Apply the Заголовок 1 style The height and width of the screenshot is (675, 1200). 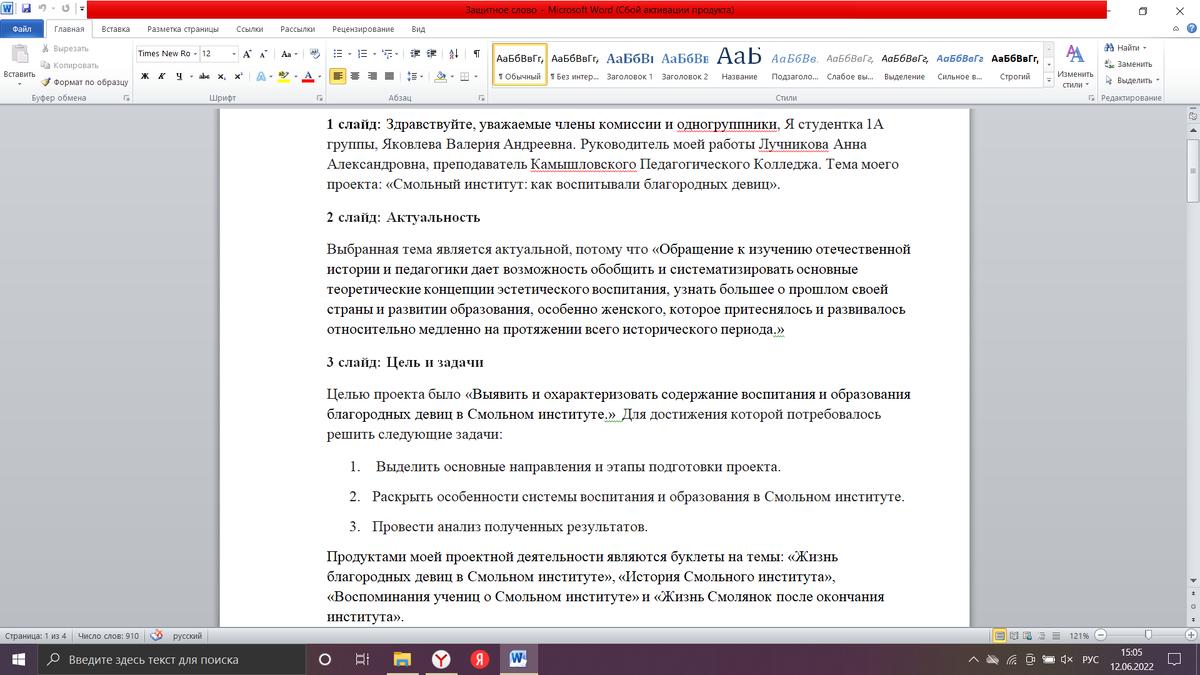pyautogui.click(x=629, y=64)
